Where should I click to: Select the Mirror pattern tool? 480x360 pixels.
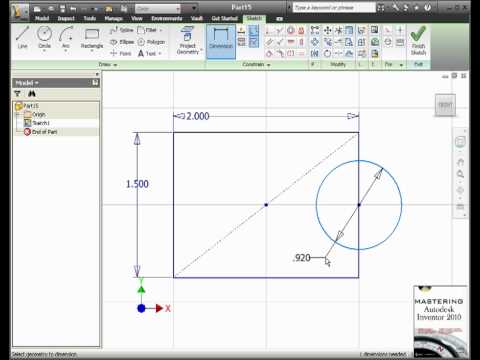pos(315,53)
